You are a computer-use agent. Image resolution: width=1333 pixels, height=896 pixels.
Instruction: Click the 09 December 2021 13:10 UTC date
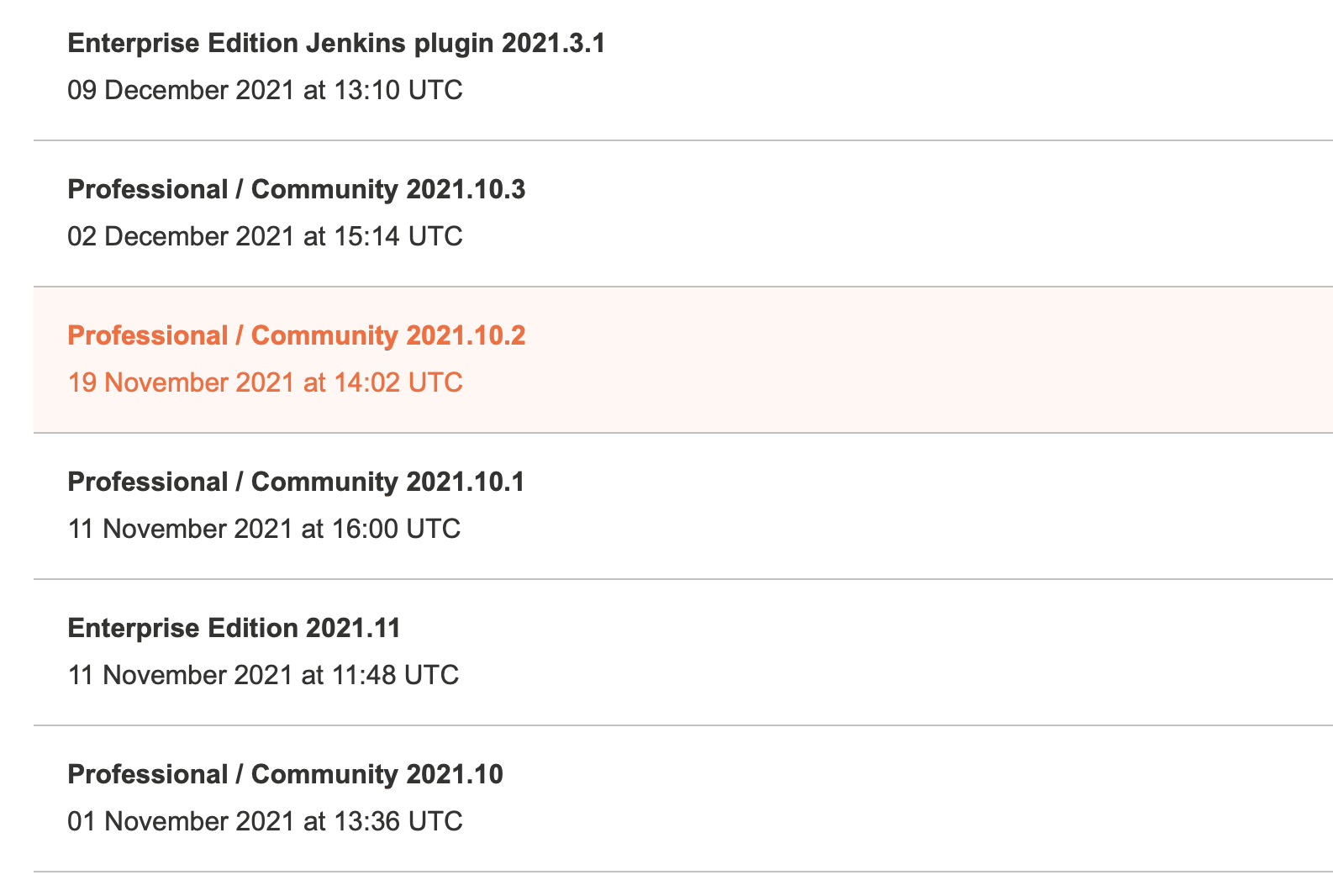click(265, 91)
